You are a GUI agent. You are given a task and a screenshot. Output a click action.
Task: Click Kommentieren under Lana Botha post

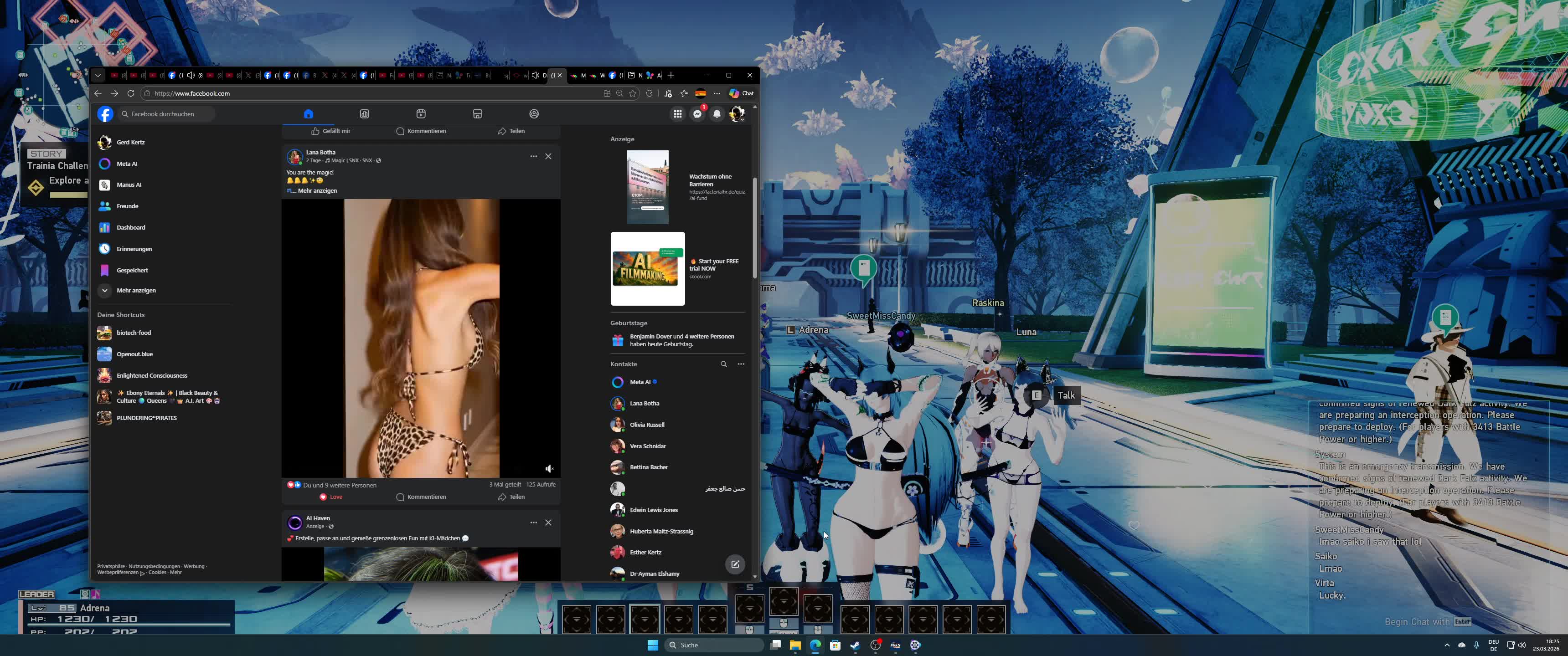(421, 497)
